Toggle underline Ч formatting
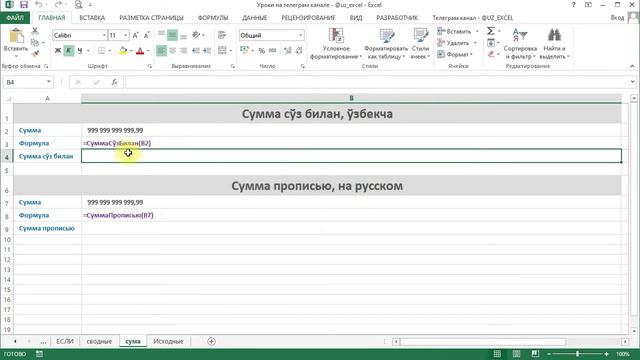Image resolution: width=640 pixels, height=360 pixels. coord(80,51)
